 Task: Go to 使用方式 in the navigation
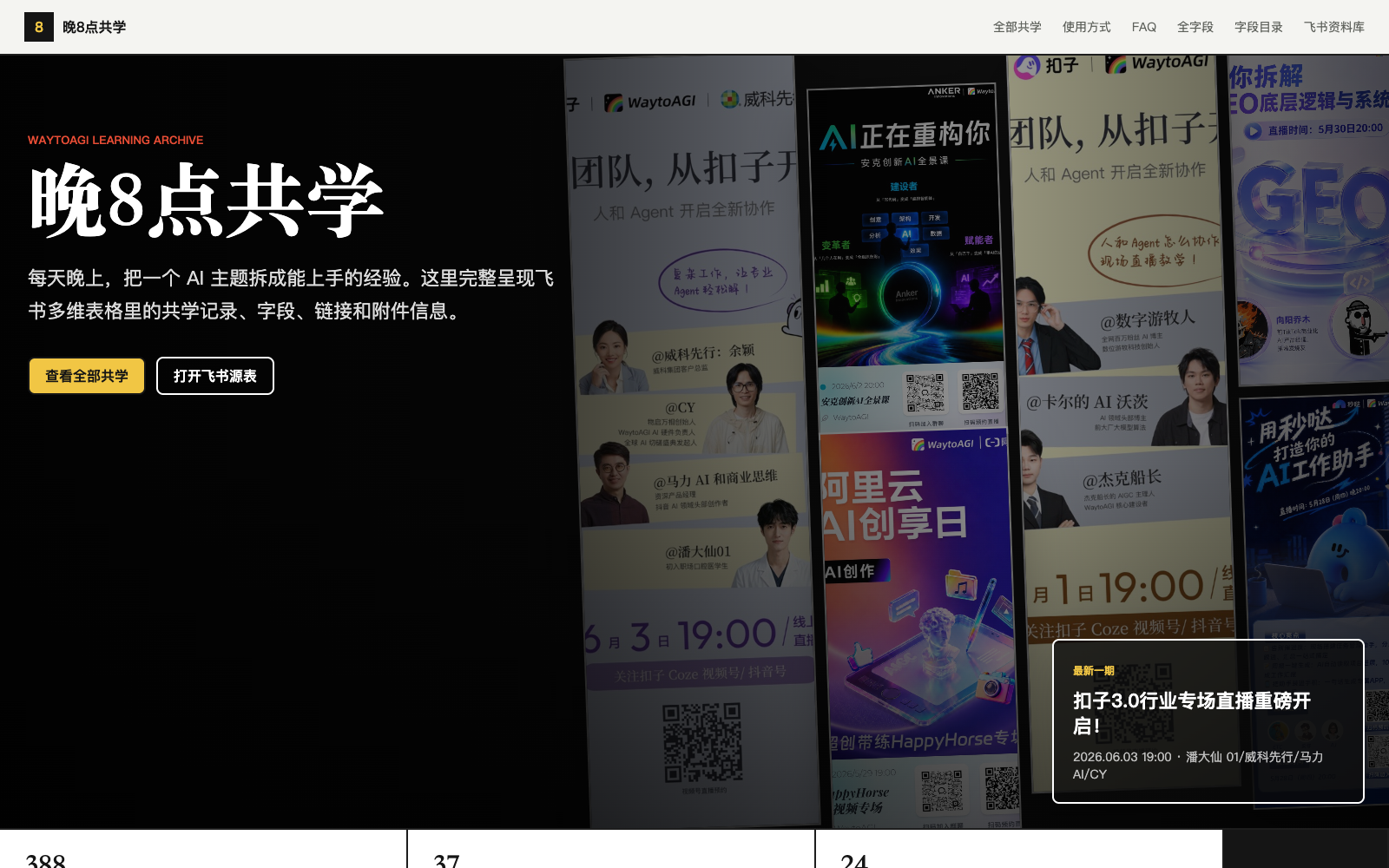pyautogui.click(x=1087, y=27)
